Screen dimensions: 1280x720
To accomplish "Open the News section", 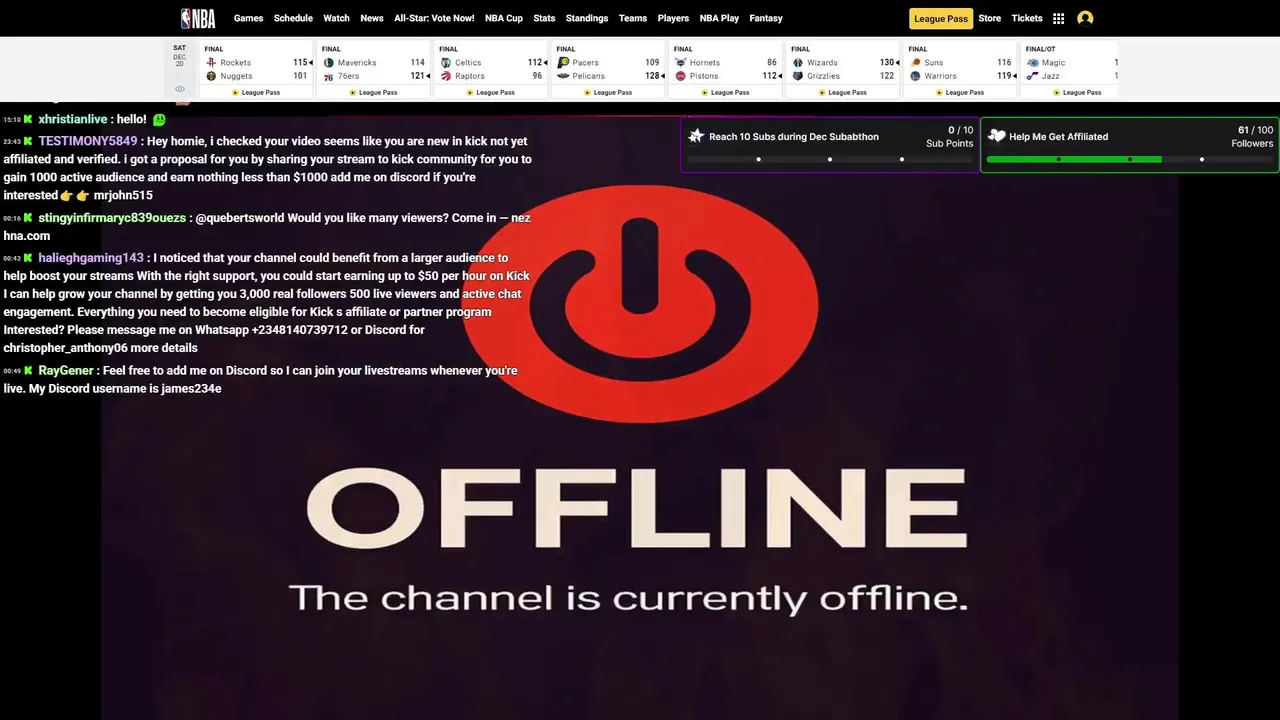I will coord(372,18).
